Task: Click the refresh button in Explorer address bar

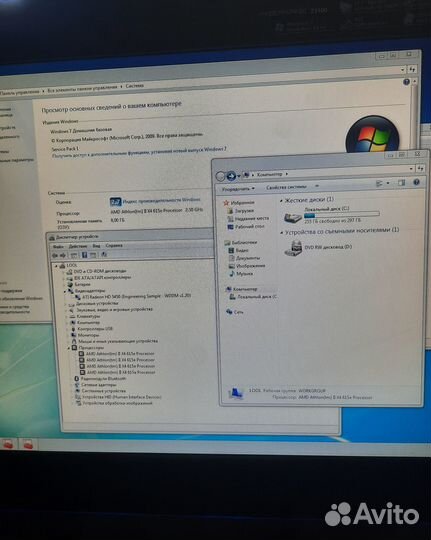Action: (x=420, y=168)
